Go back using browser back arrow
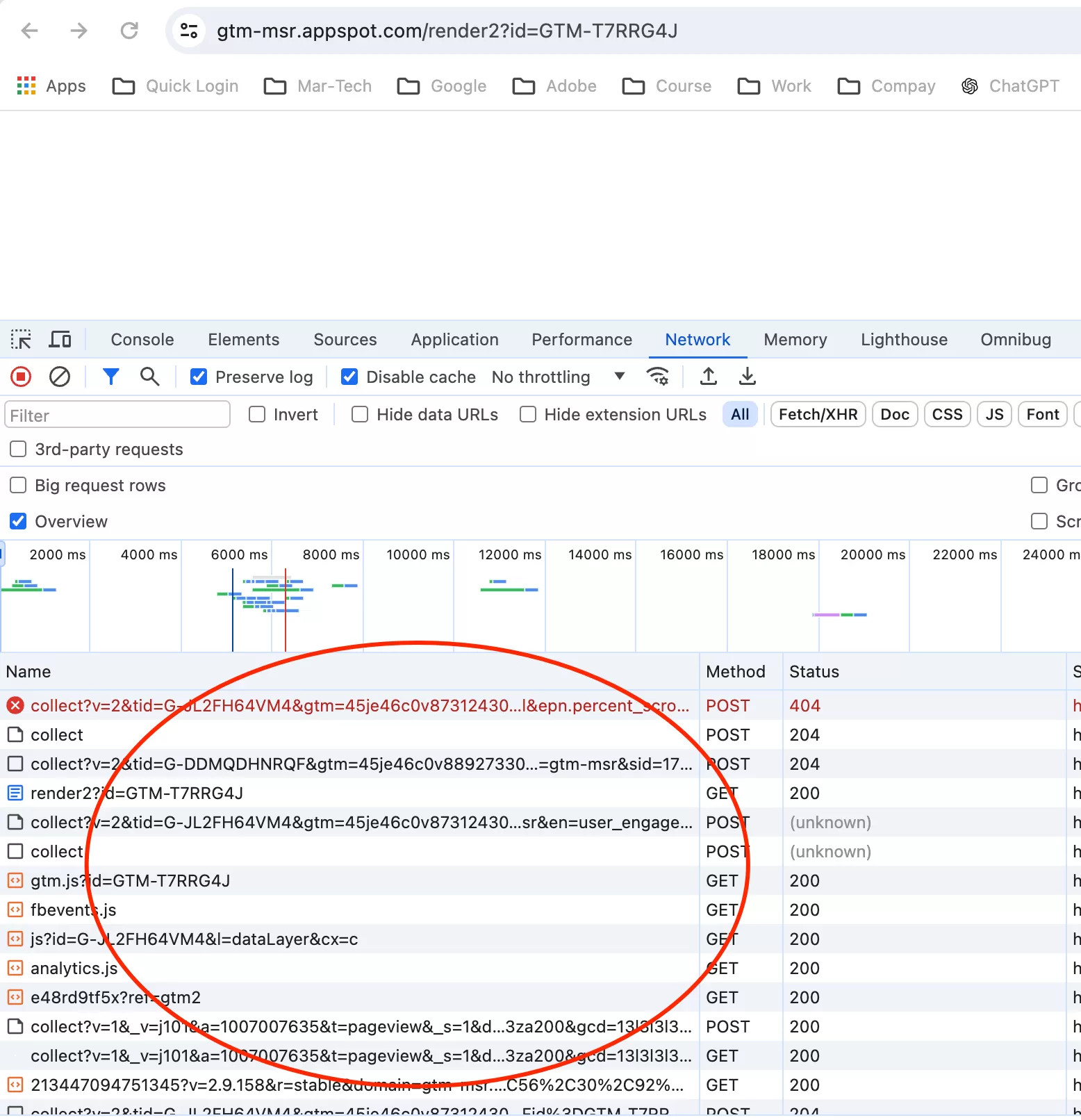 coord(29,31)
